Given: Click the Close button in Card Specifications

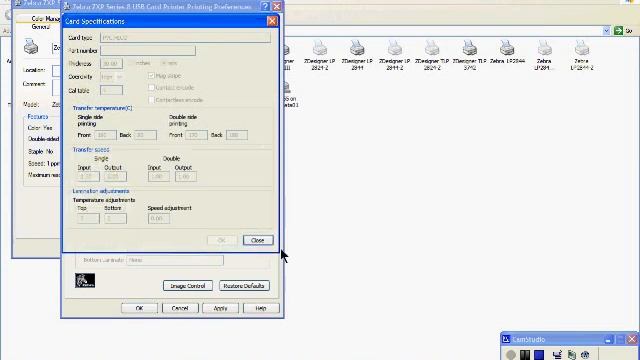Looking at the screenshot, I should pyautogui.click(x=258, y=240).
